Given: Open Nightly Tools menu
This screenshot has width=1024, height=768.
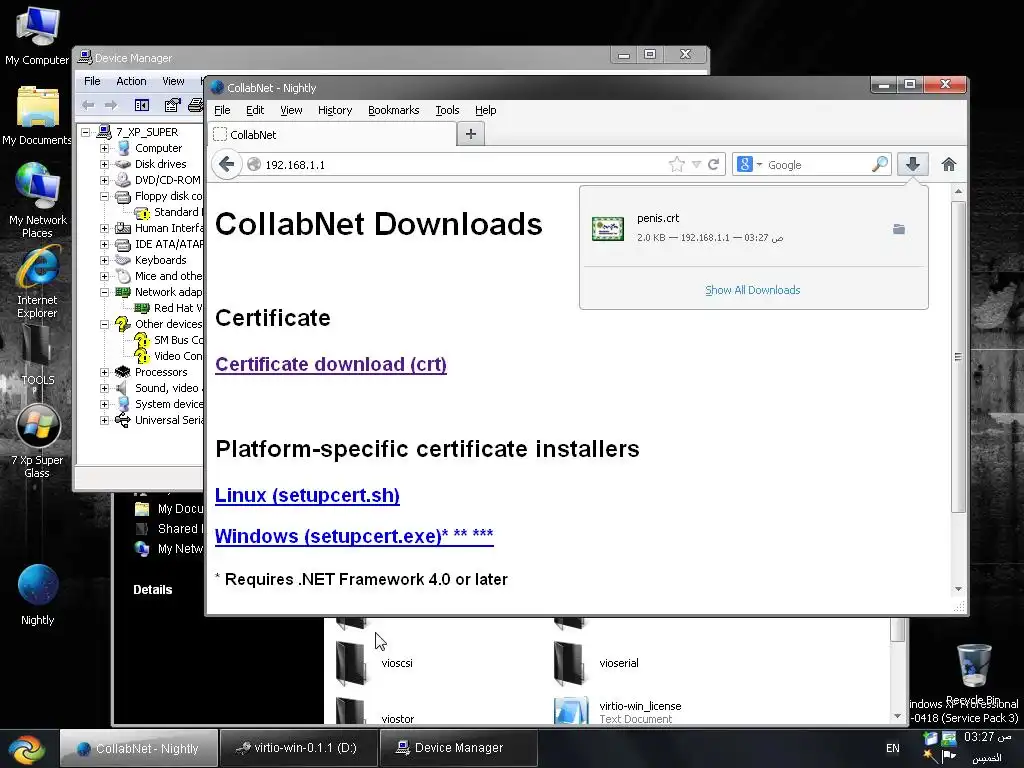Looking at the screenshot, I should (x=447, y=110).
